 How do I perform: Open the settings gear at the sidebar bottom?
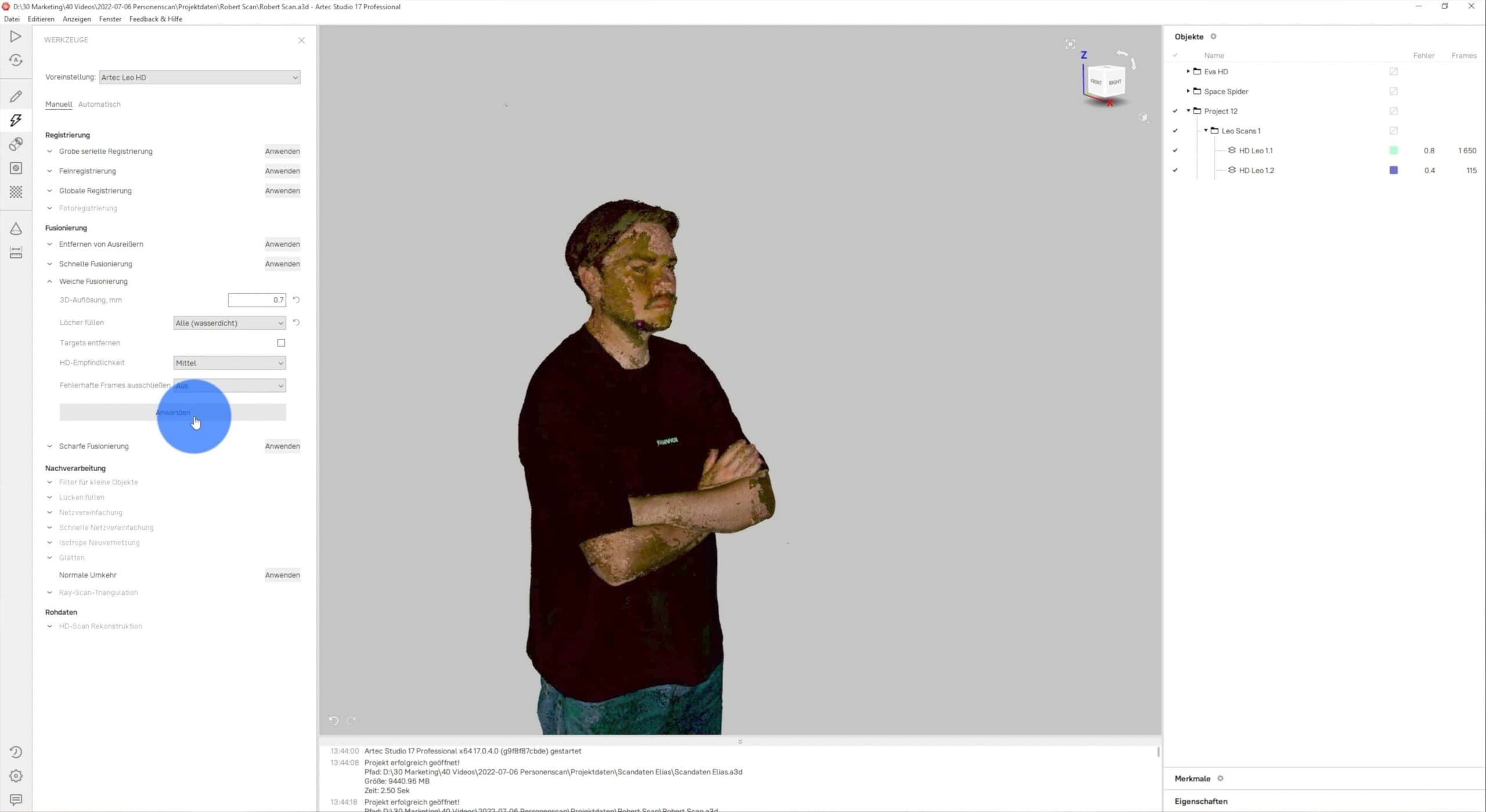[x=16, y=775]
